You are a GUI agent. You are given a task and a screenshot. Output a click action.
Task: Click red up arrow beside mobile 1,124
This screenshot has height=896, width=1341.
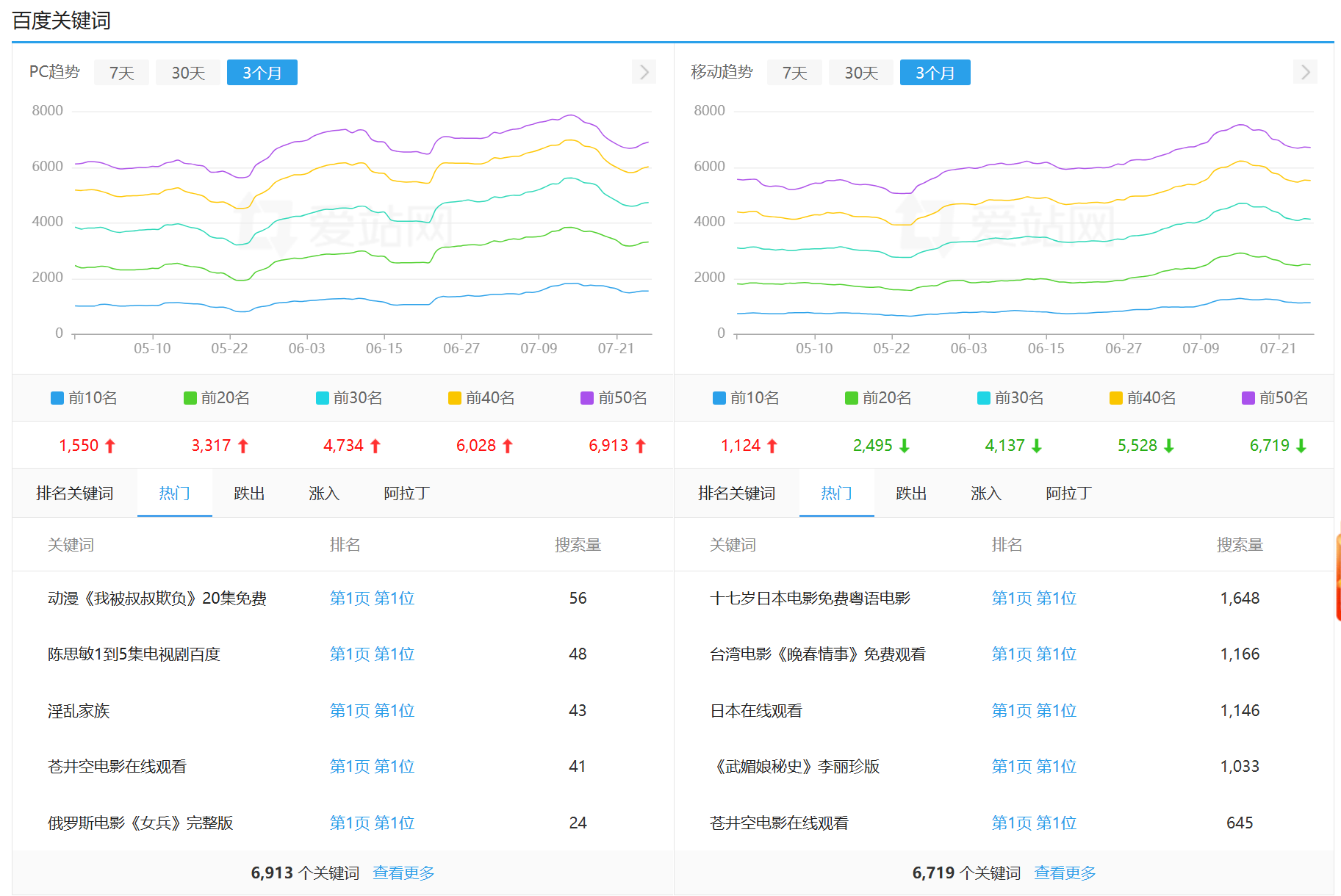[772, 446]
